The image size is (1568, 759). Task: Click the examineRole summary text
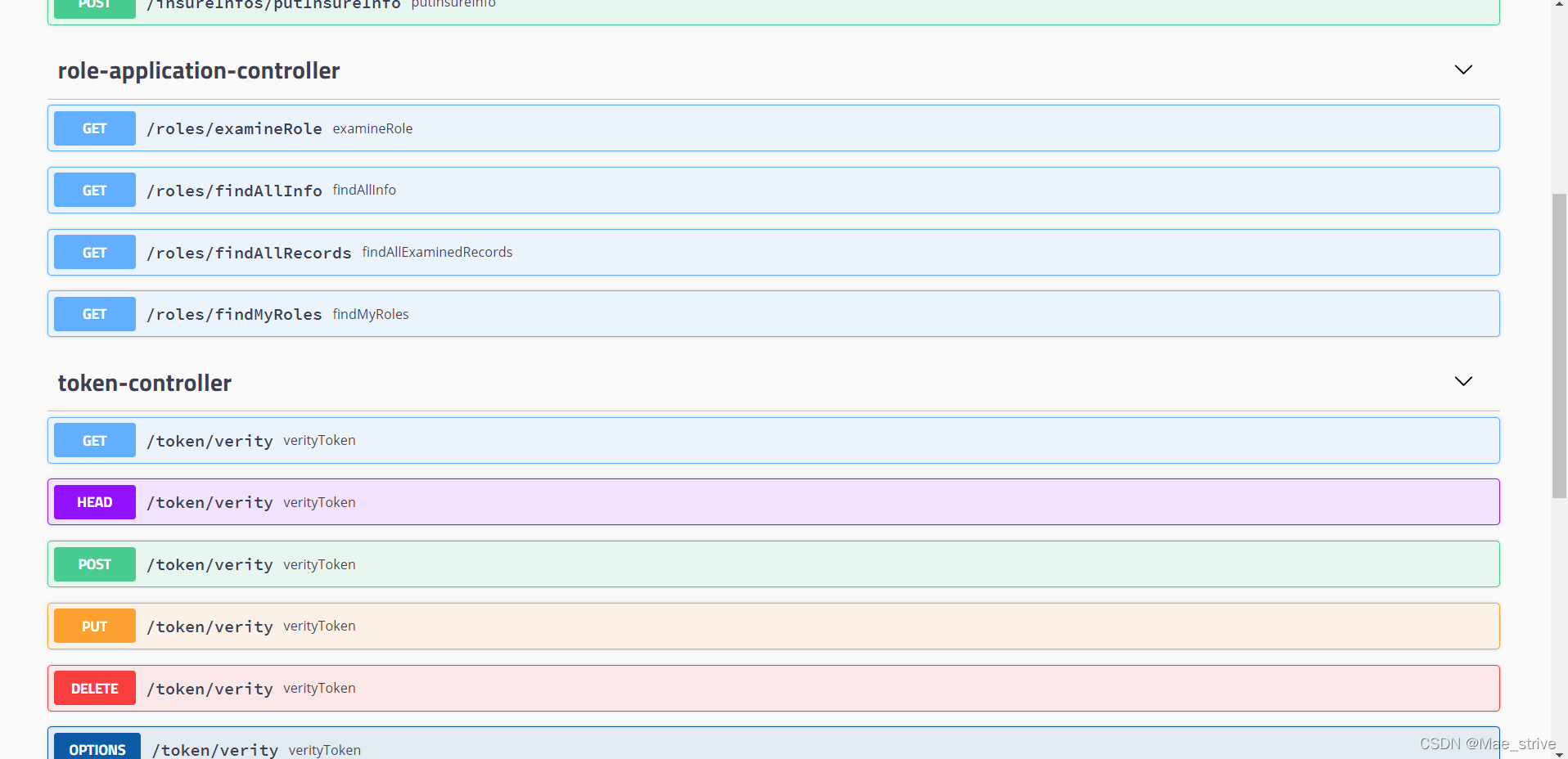[x=372, y=128]
